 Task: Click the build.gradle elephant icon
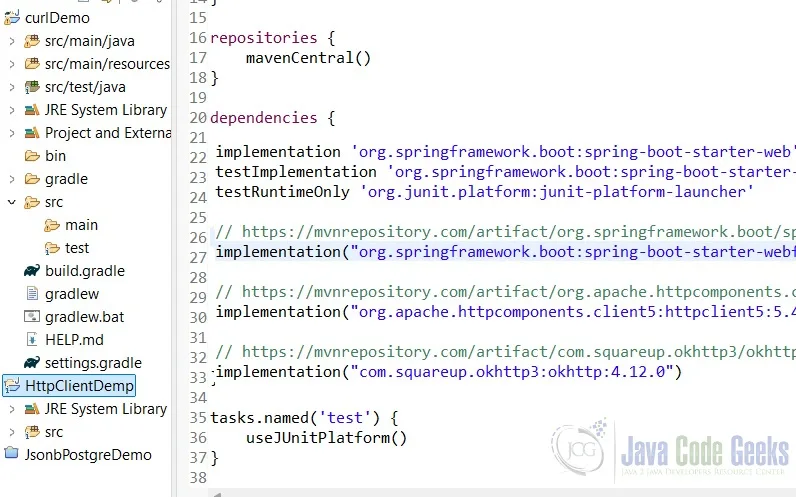pyautogui.click(x=32, y=271)
